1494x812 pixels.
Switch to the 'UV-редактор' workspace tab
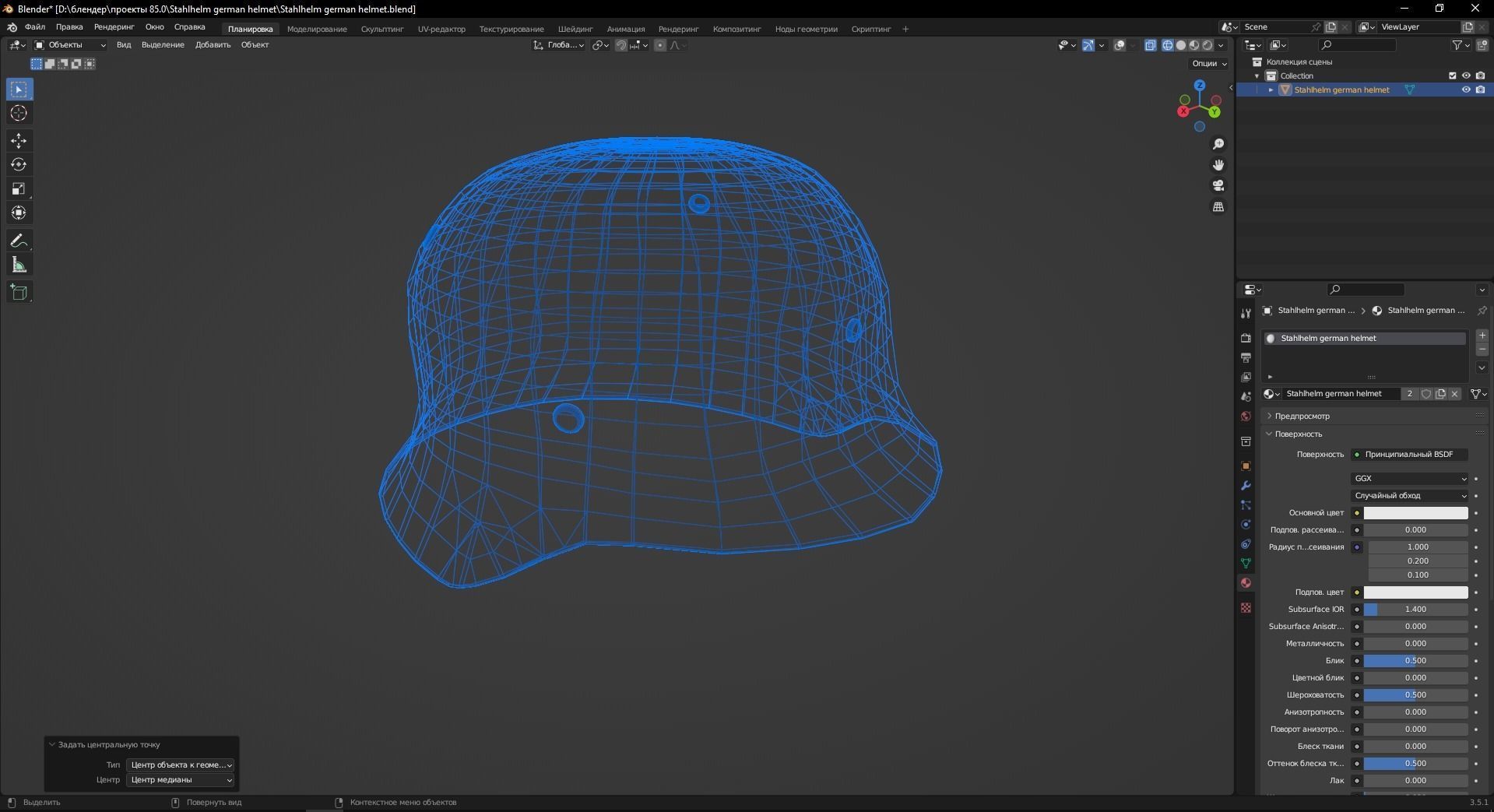(x=441, y=29)
